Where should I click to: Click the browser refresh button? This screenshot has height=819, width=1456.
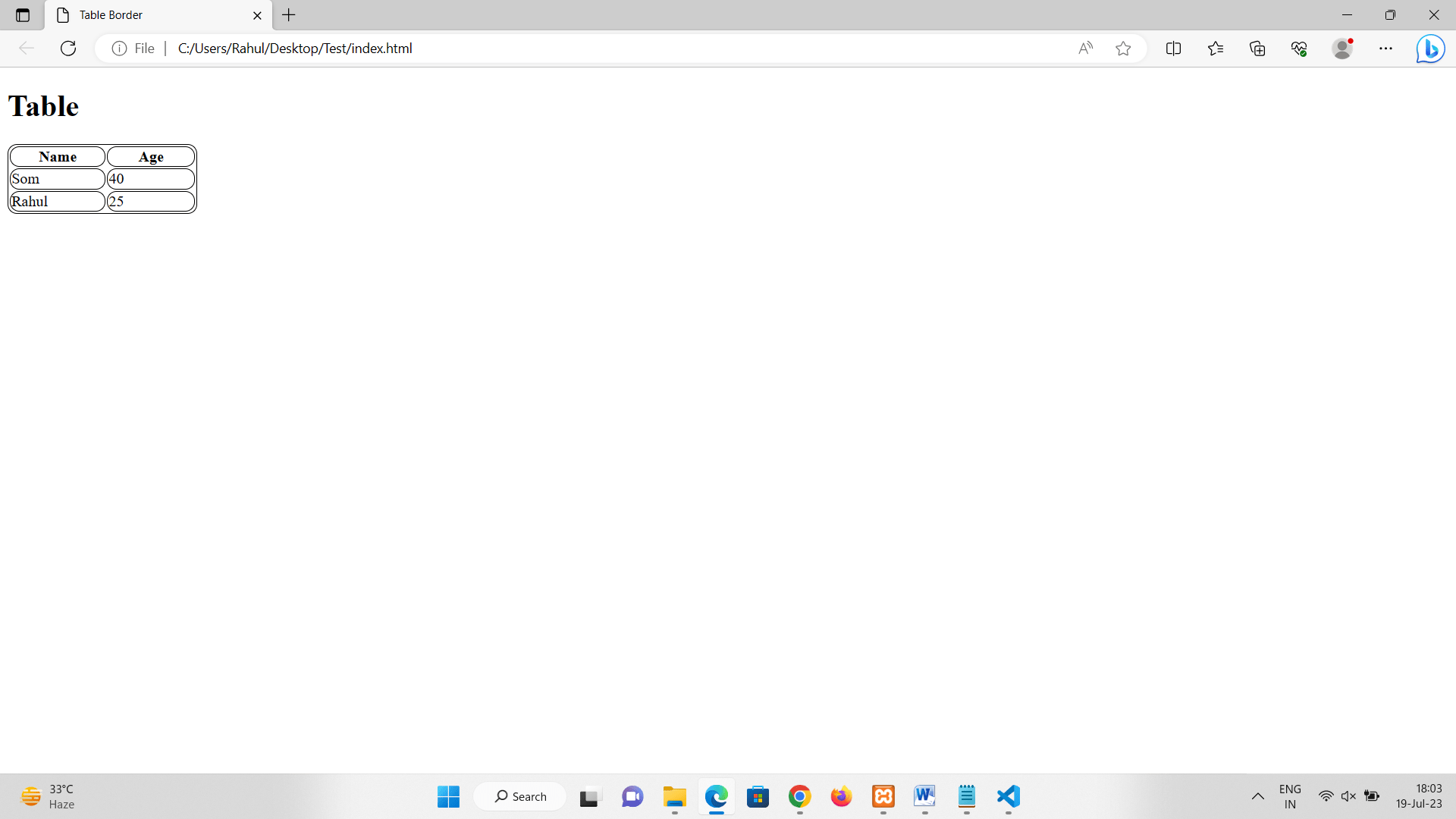point(68,49)
